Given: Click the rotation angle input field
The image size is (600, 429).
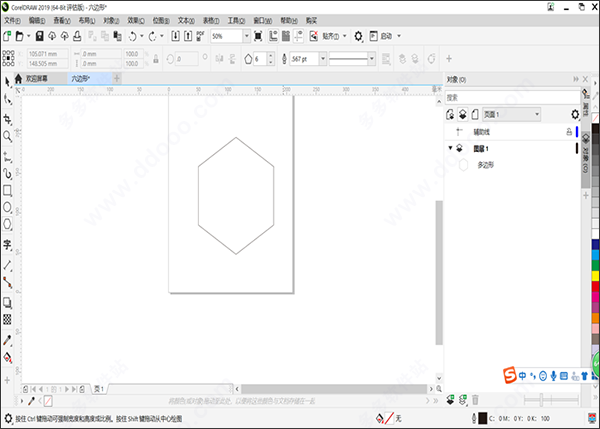Looking at the screenshot, I should (x=186, y=59).
